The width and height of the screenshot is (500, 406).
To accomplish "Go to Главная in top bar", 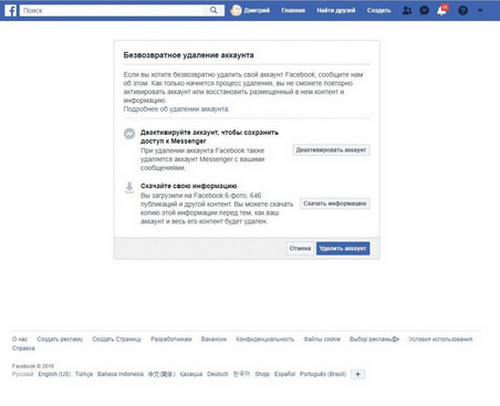I will [x=293, y=11].
